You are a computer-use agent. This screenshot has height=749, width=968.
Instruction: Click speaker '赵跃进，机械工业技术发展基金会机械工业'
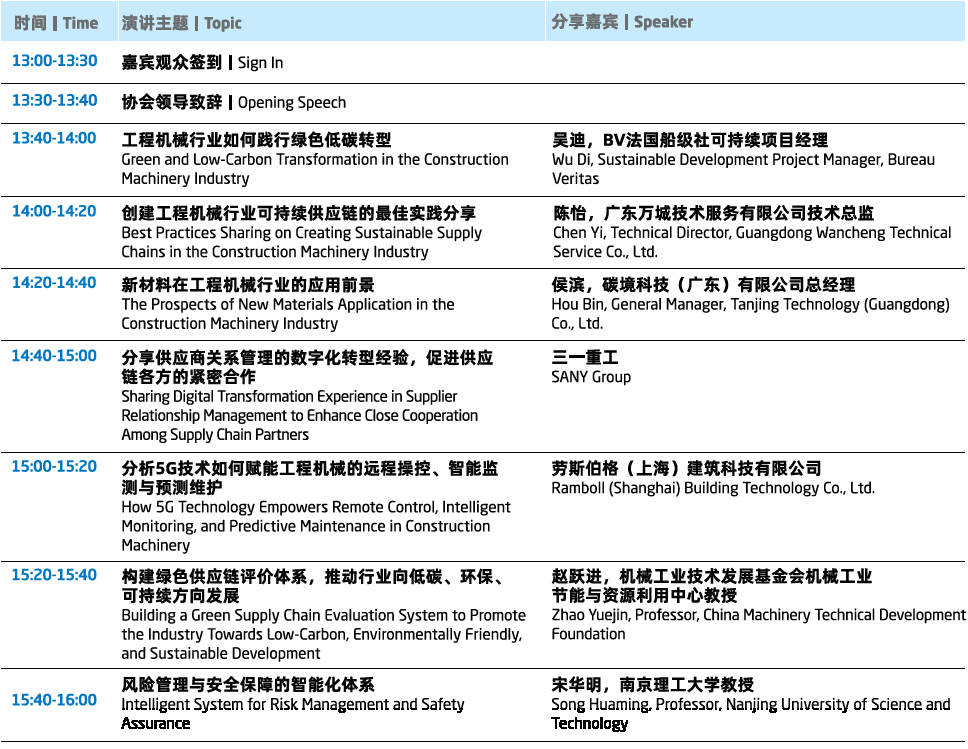(x=712, y=577)
